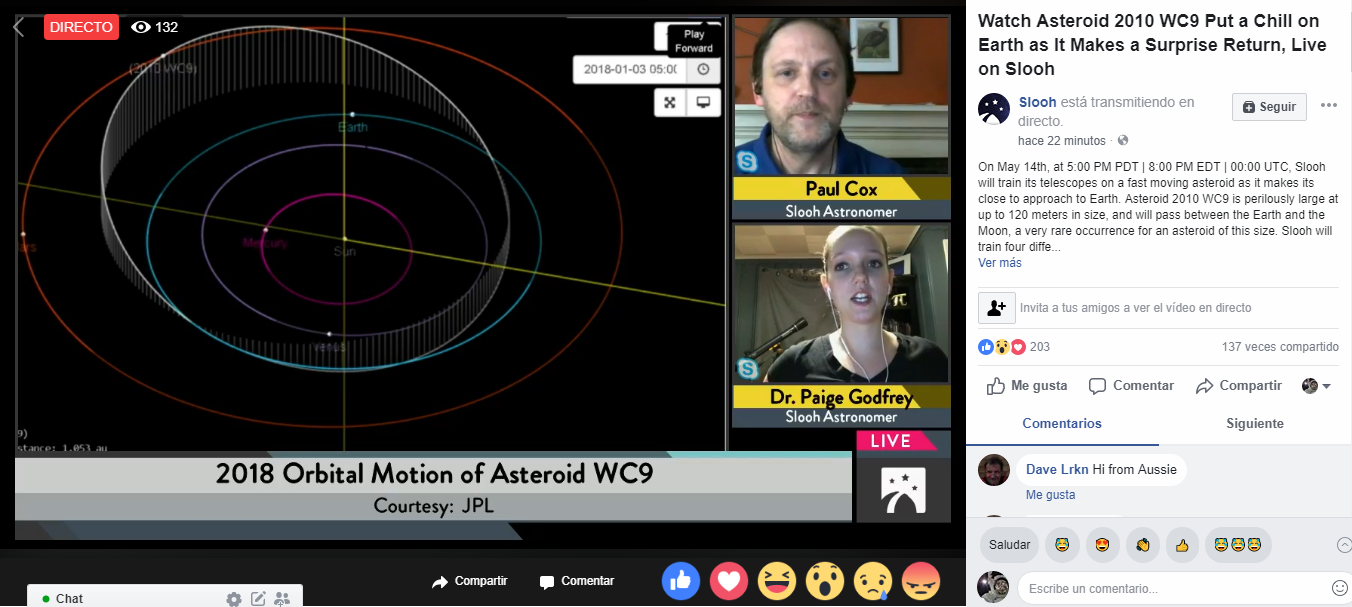Click the red DIRECTO live badge
The image size is (1352, 607).
tap(81, 27)
